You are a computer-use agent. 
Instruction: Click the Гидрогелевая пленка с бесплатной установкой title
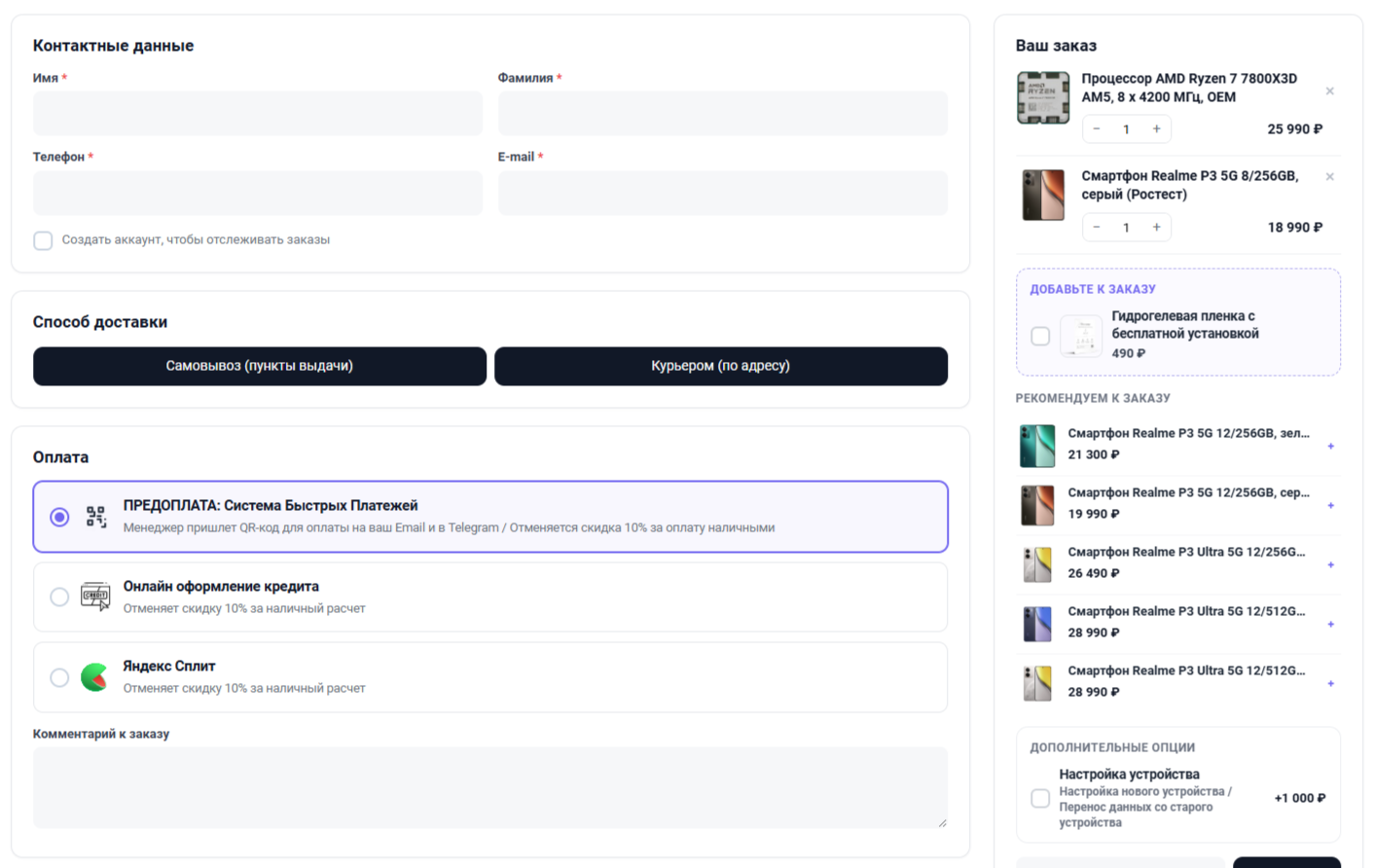[1185, 325]
